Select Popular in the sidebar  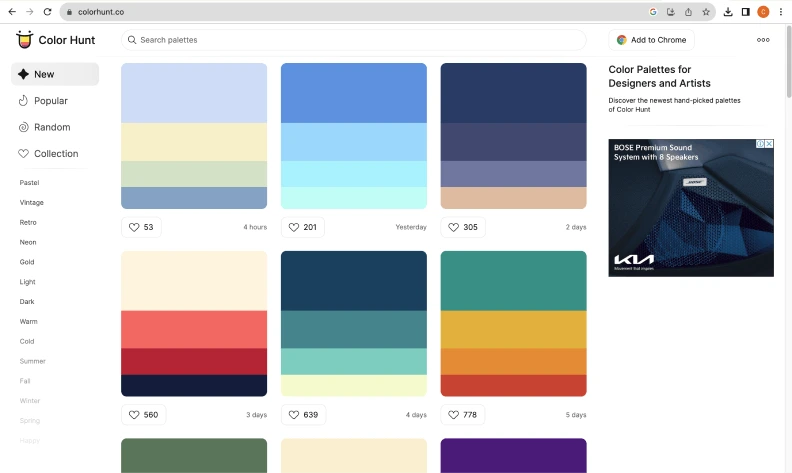point(50,101)
